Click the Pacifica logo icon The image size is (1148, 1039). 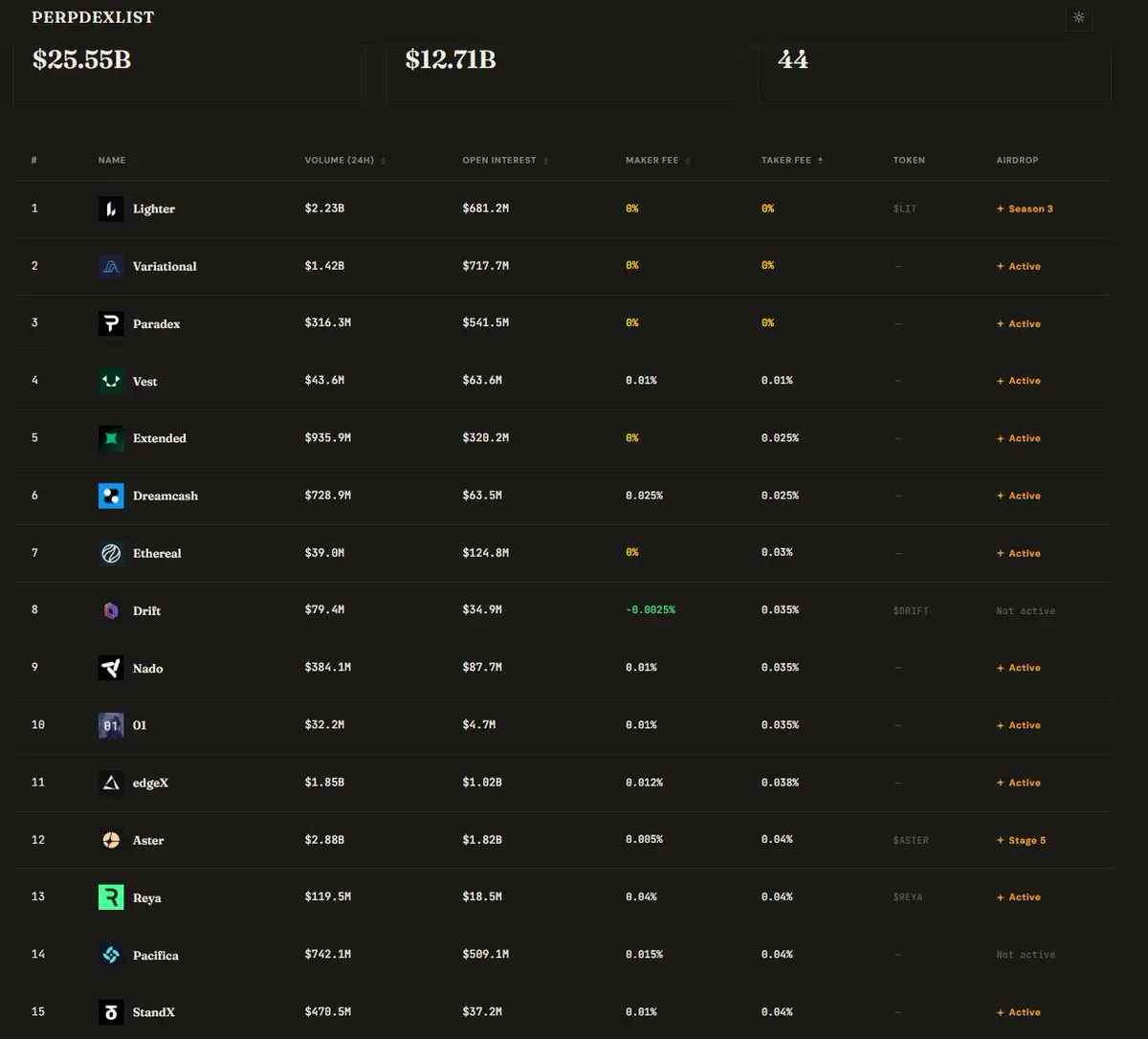pos(111,955)
